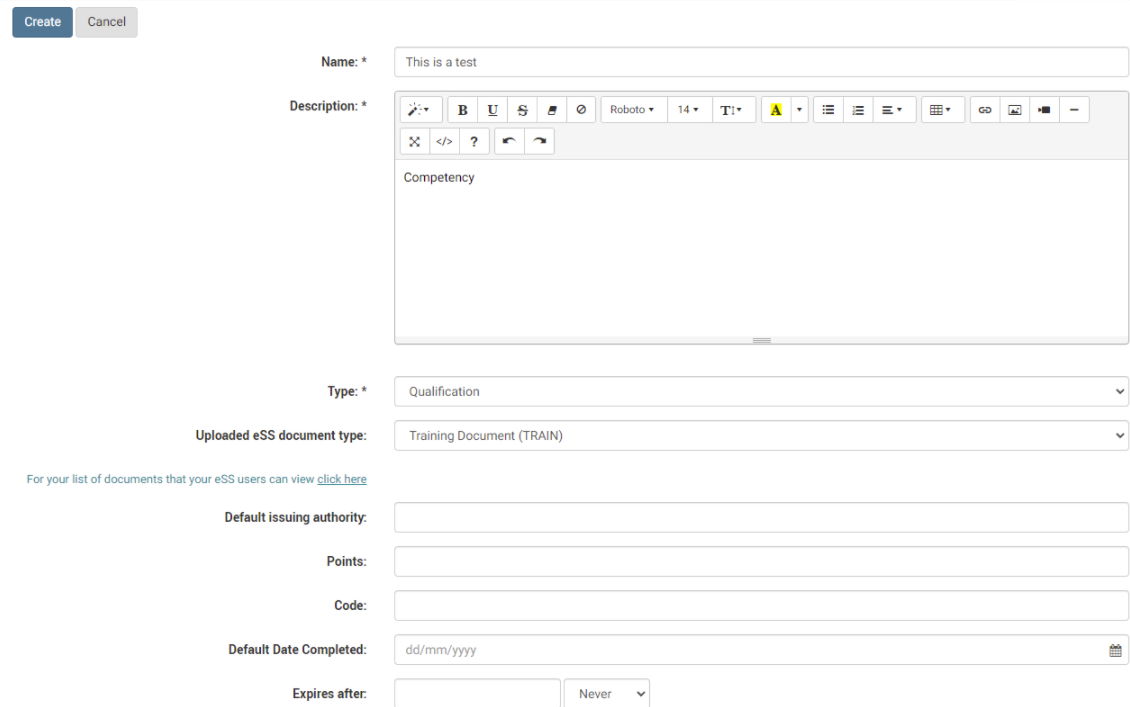1130x707 pixels.
Task: Open the font size 14 dropdown
Action: click(x=688, y=110)
